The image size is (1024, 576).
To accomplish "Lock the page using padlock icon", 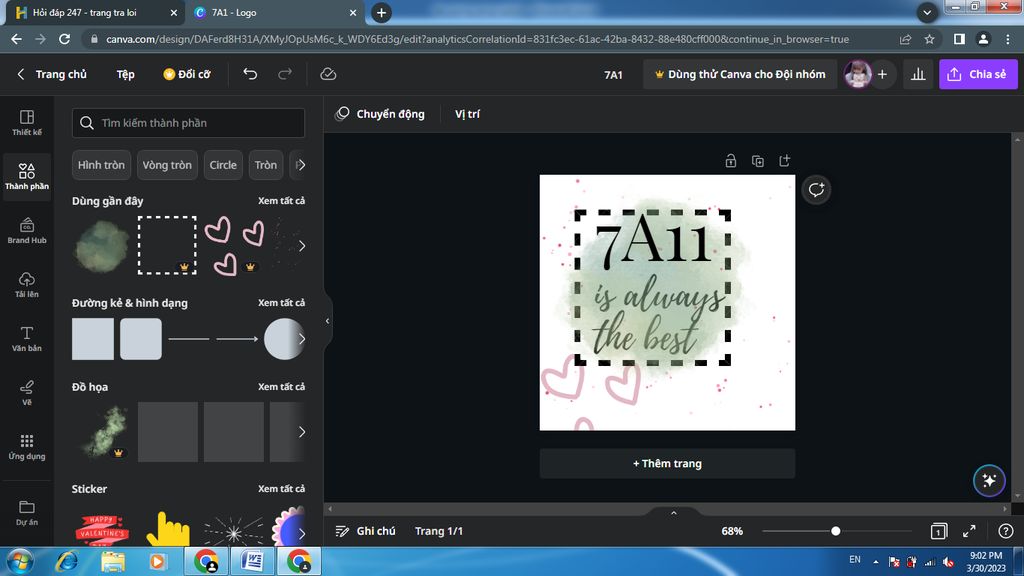I will click(731, 161).
